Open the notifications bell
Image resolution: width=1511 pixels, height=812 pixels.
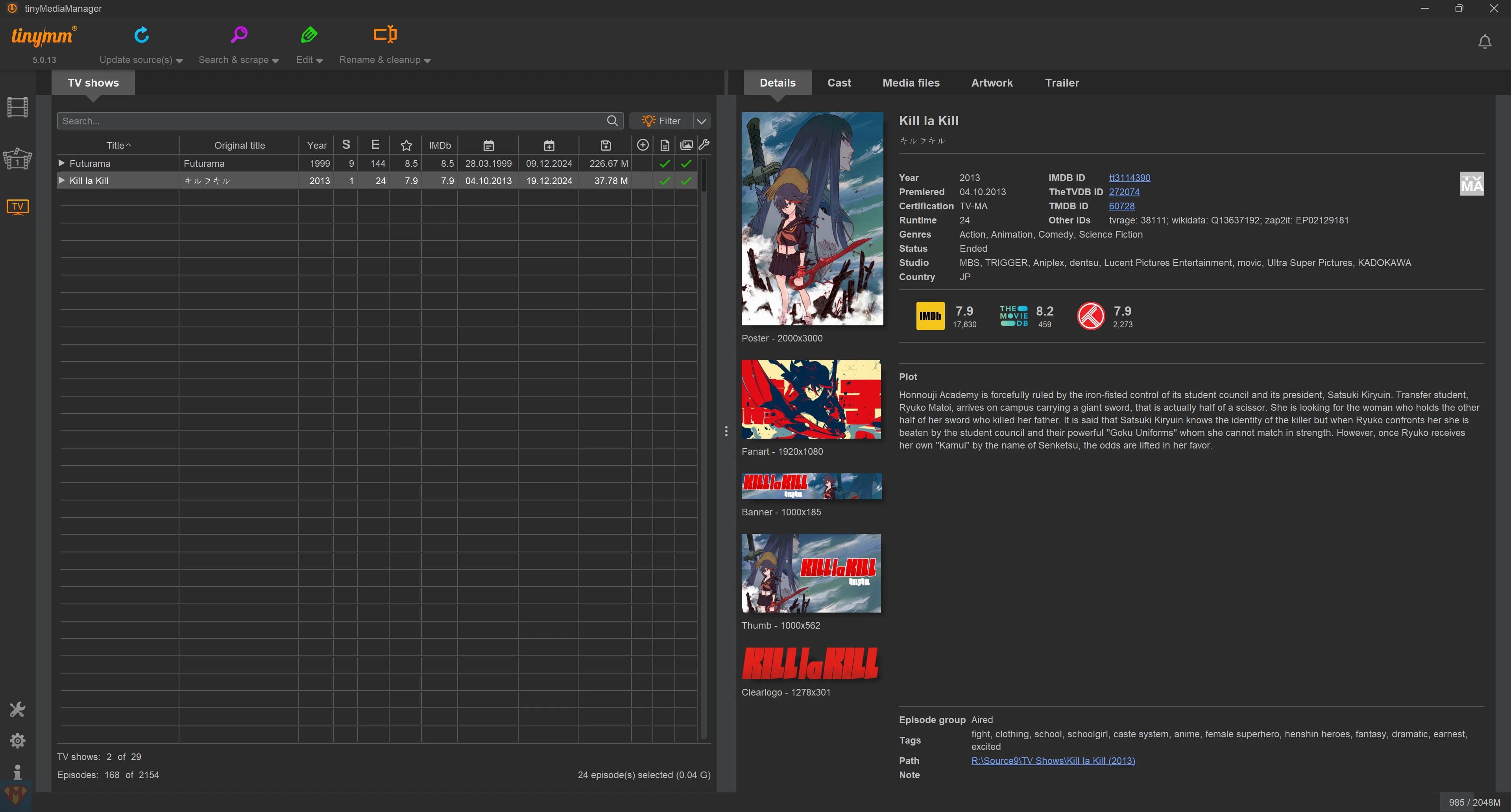tap(1485, 42)
